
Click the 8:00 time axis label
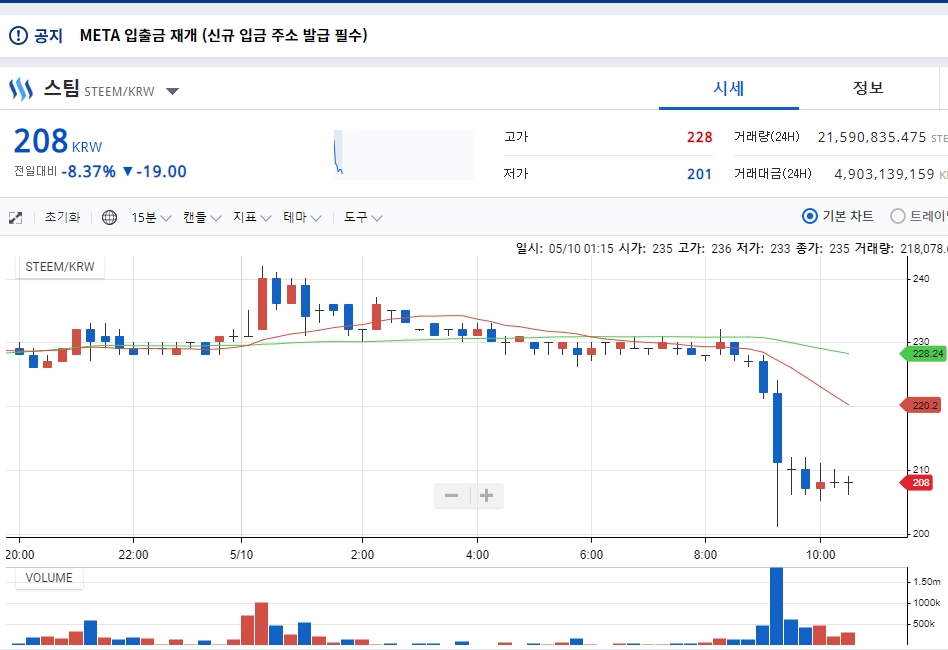tap(705, 554)
